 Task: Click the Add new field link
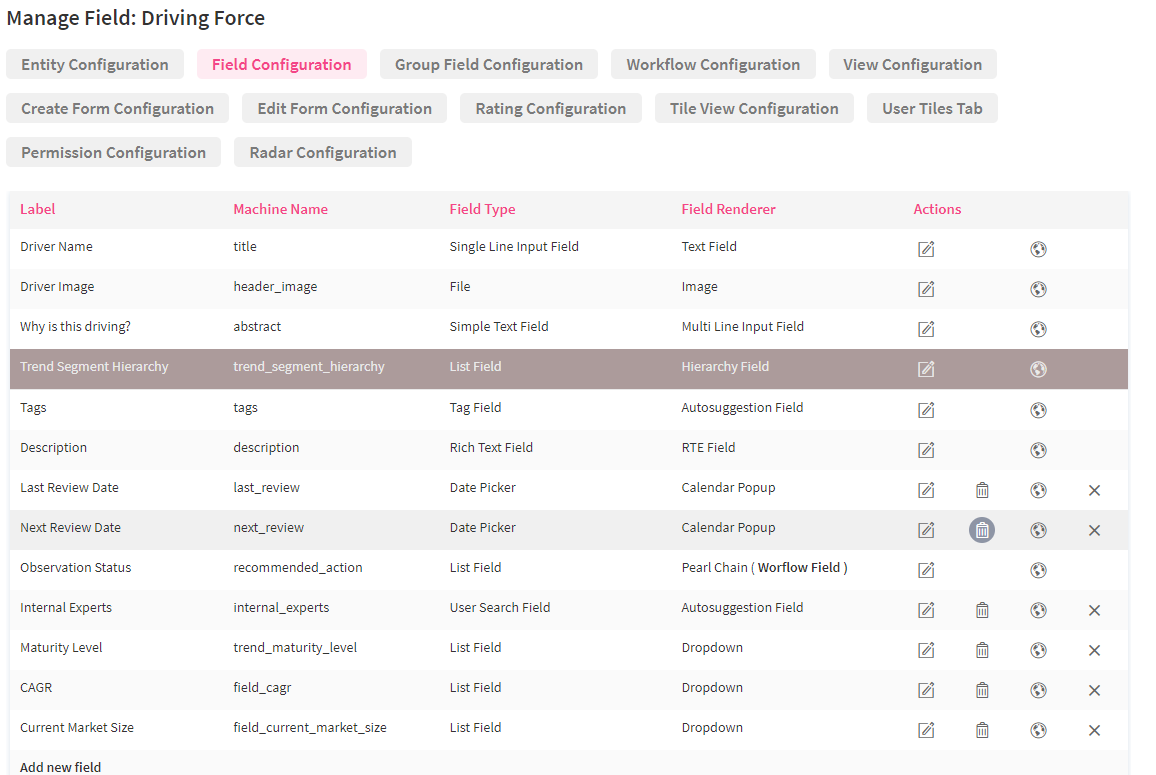(61, 767)
